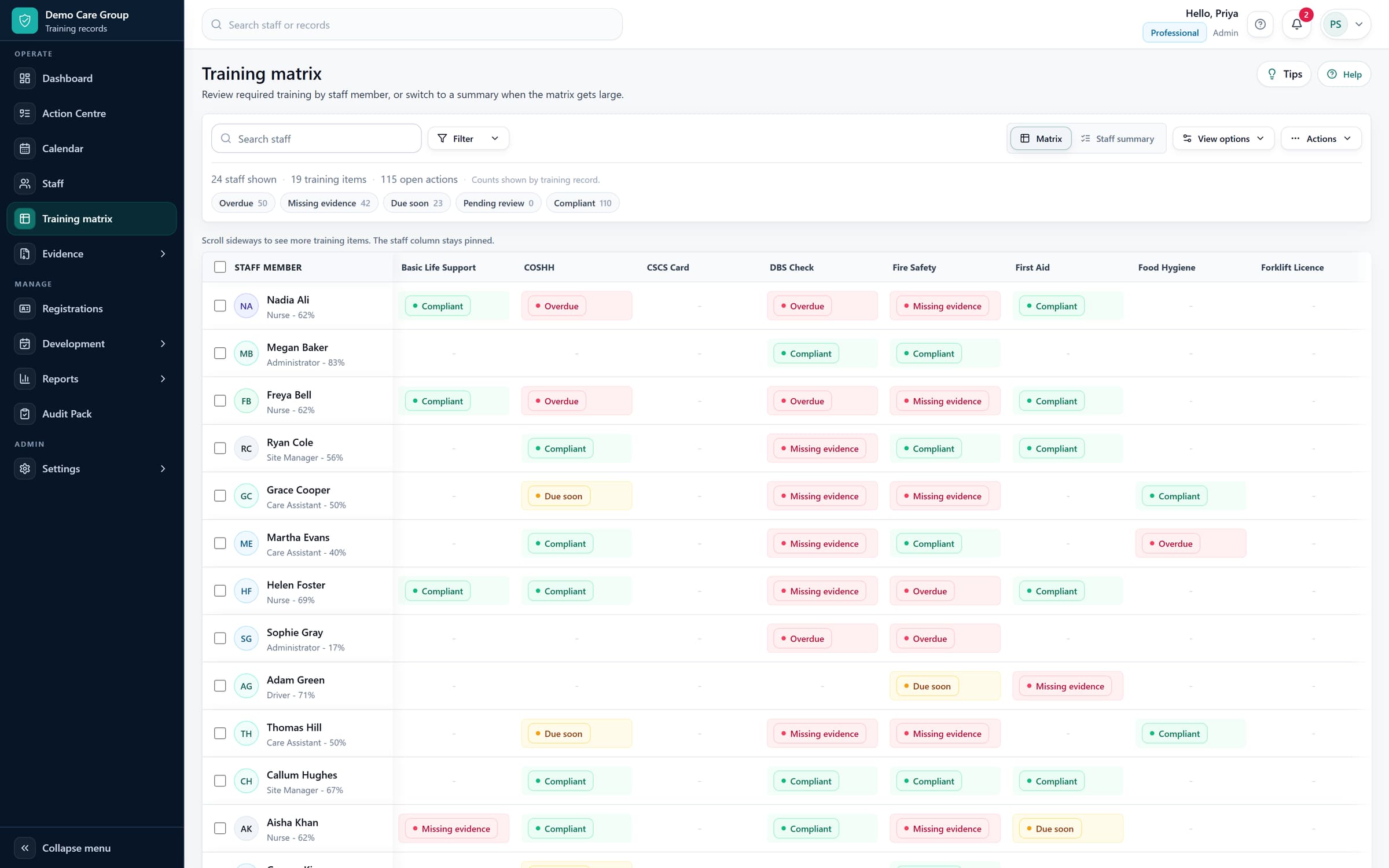
Task: Expand the Settings submenu chevron
Action: tap(163, 469)
